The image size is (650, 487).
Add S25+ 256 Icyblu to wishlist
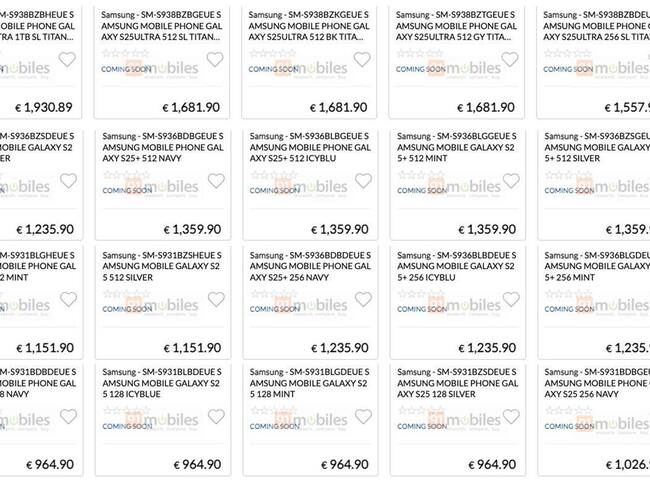510,299
